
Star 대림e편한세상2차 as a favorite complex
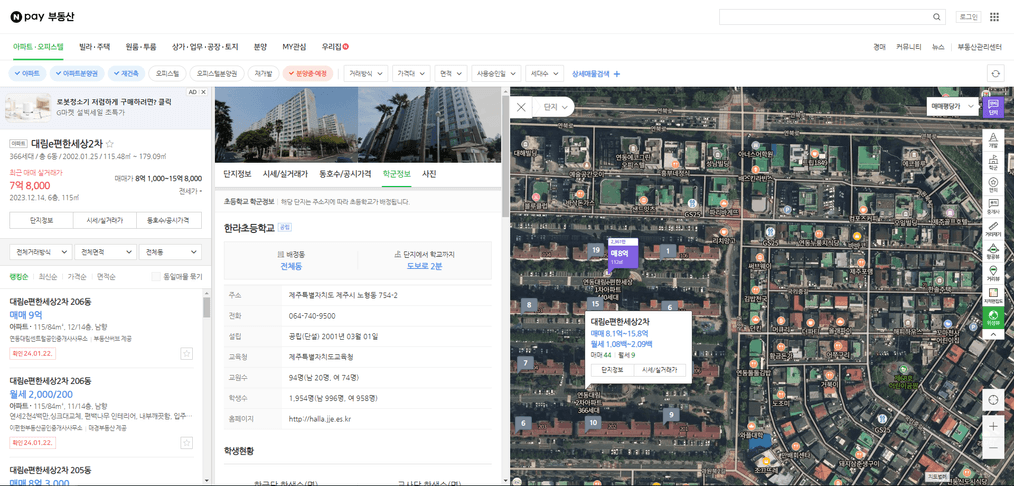110,143
